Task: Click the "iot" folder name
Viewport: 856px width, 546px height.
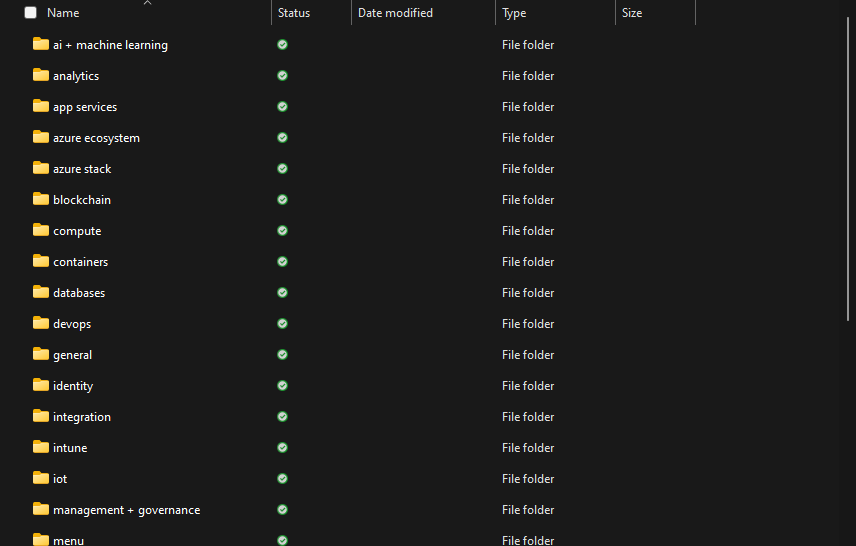Action: click(60, 479)
